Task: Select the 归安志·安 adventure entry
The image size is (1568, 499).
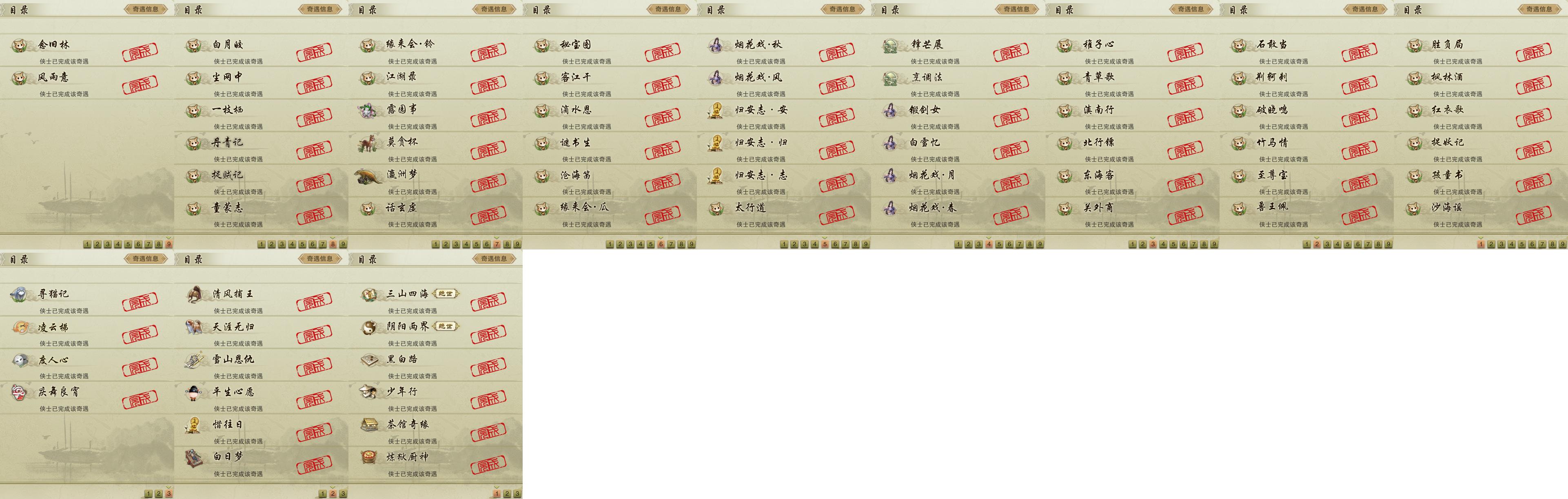Action: click(784, 115)
